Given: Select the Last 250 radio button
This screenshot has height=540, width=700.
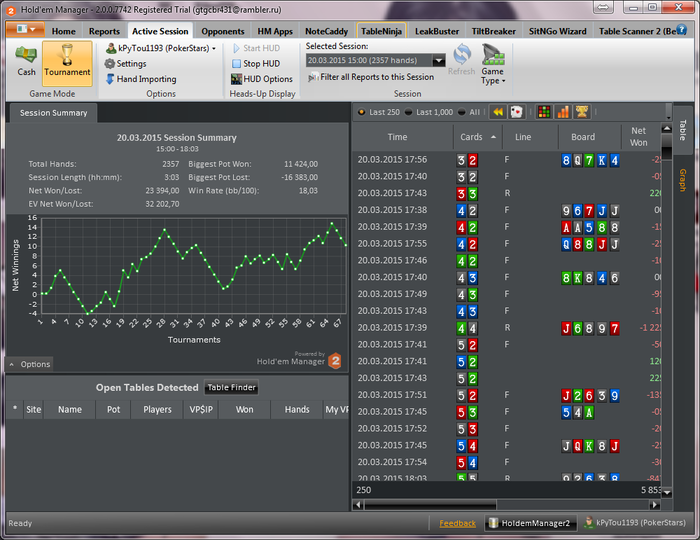Looking at the screenshot, I should pos(379,112).
